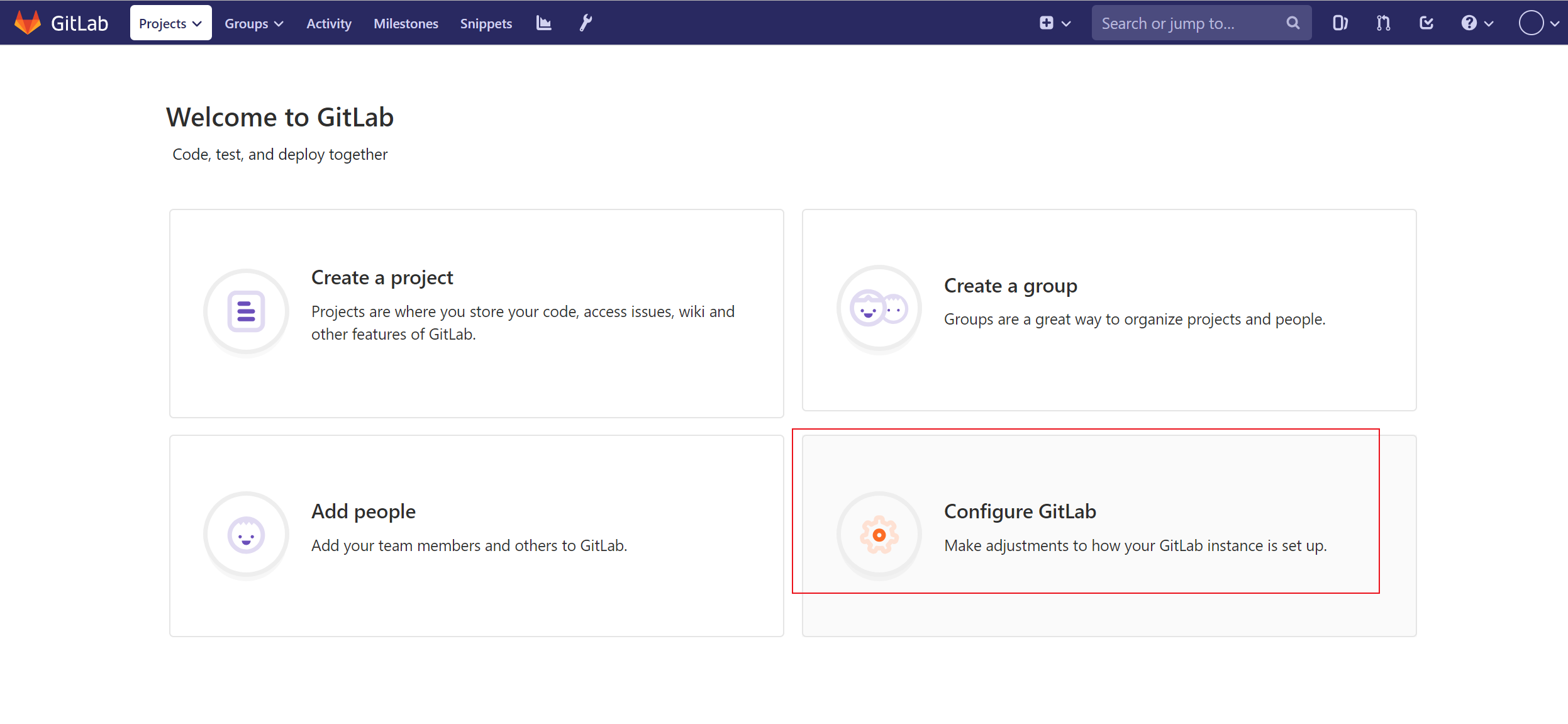Click the search magnifier icon

(x=1293, y=23)
